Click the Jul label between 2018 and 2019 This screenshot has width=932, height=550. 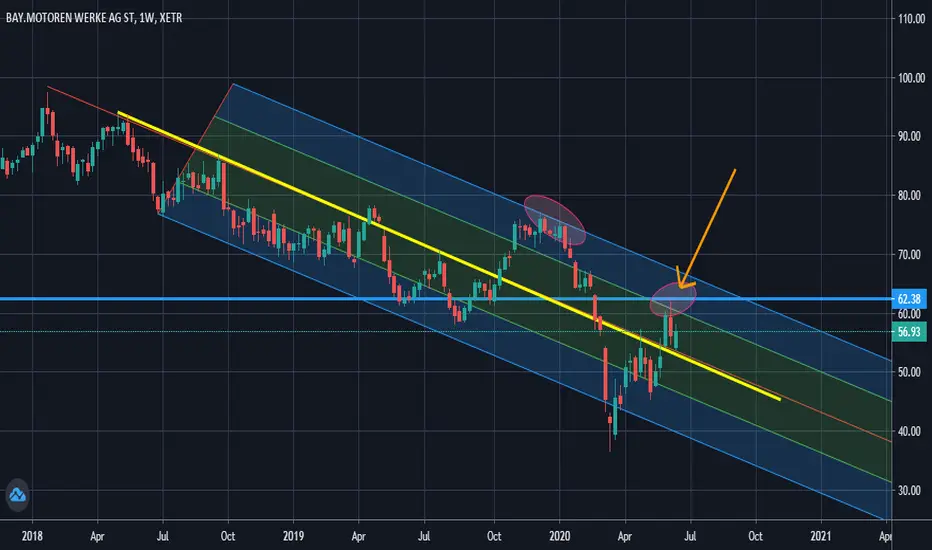click(x=162, y=536)
